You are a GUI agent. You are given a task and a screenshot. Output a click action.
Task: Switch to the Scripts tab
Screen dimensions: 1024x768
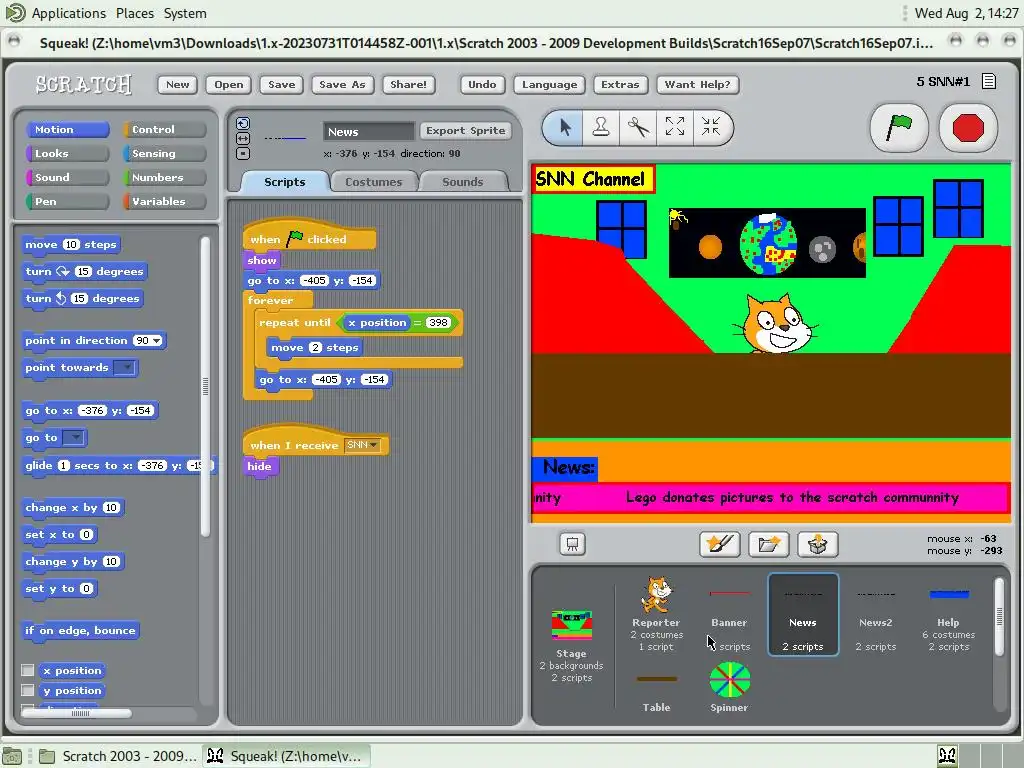pyautogui.click(x=285, y=182)
